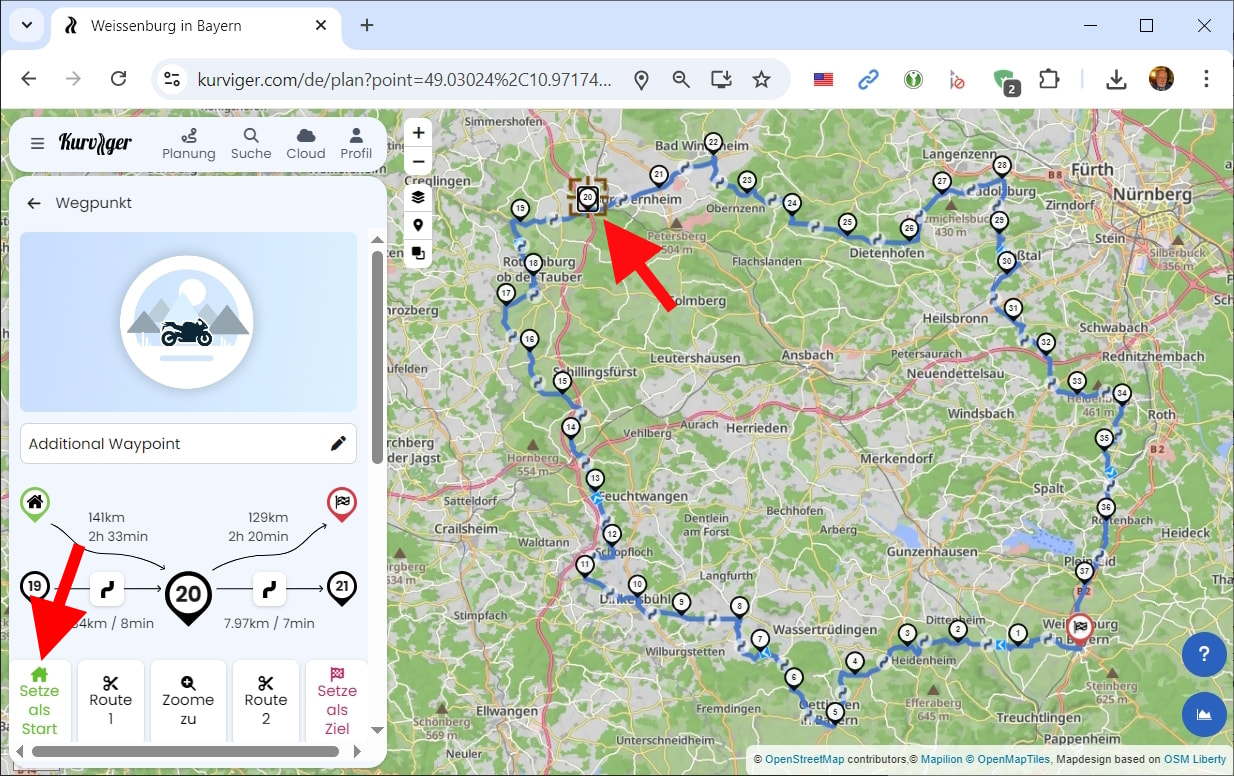Switch to the Planung tab
Screen dimensions: 1234x776
click(x=188, y=143)
